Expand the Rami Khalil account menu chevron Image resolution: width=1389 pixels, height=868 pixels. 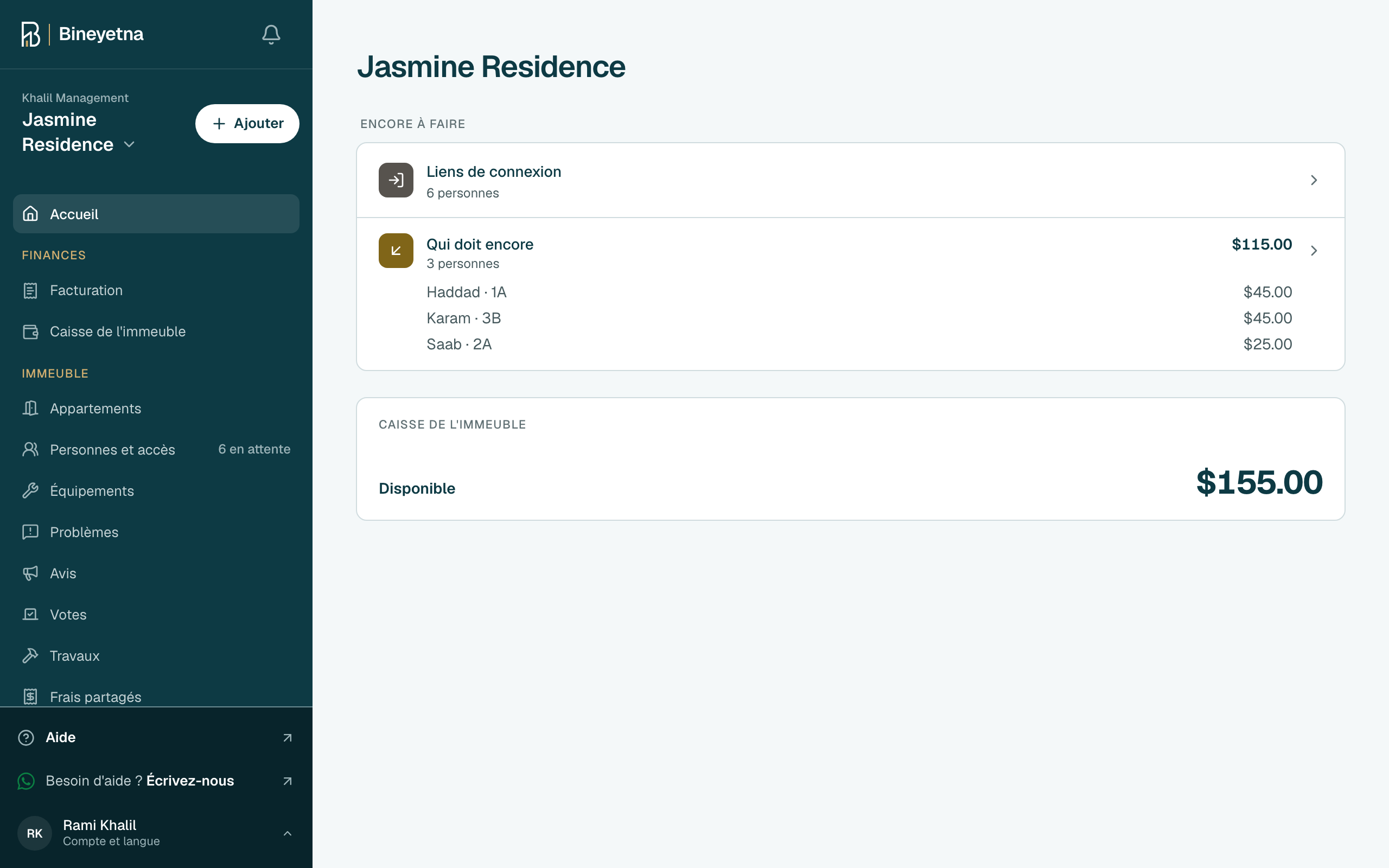[x=288, y=833]
